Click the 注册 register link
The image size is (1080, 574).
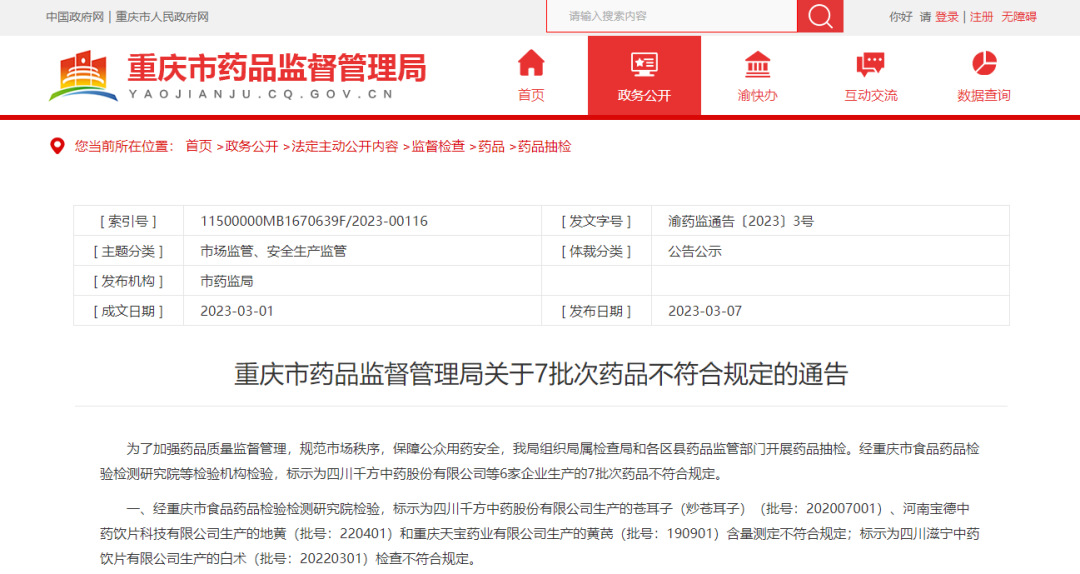982,17
